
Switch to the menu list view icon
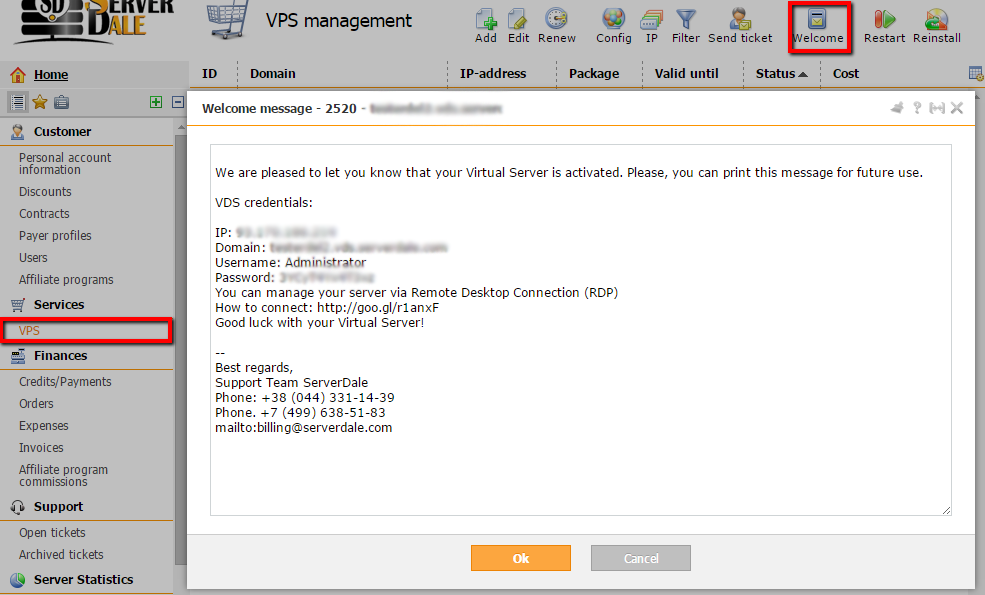pyautogui.click(x=18, y=102)
